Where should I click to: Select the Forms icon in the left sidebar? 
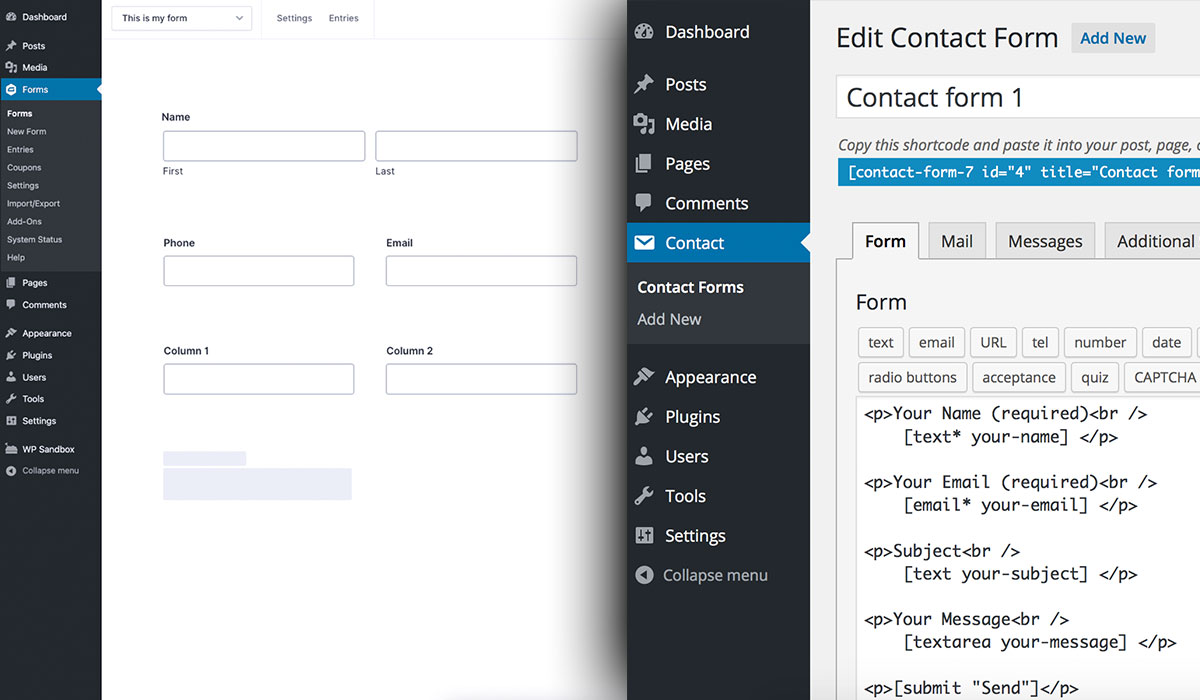pyautogui.click(x=10, y=88)
